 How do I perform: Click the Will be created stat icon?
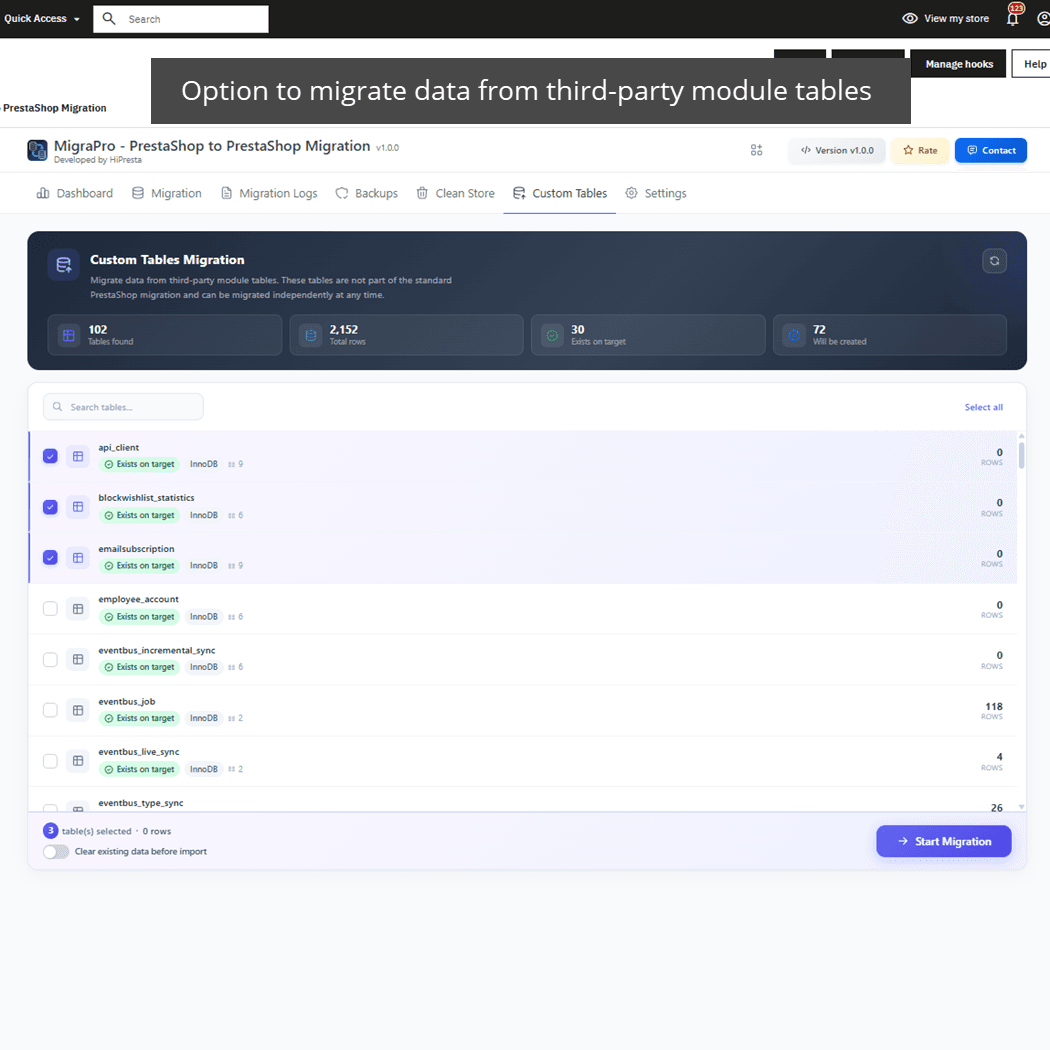tap(794, 335)
